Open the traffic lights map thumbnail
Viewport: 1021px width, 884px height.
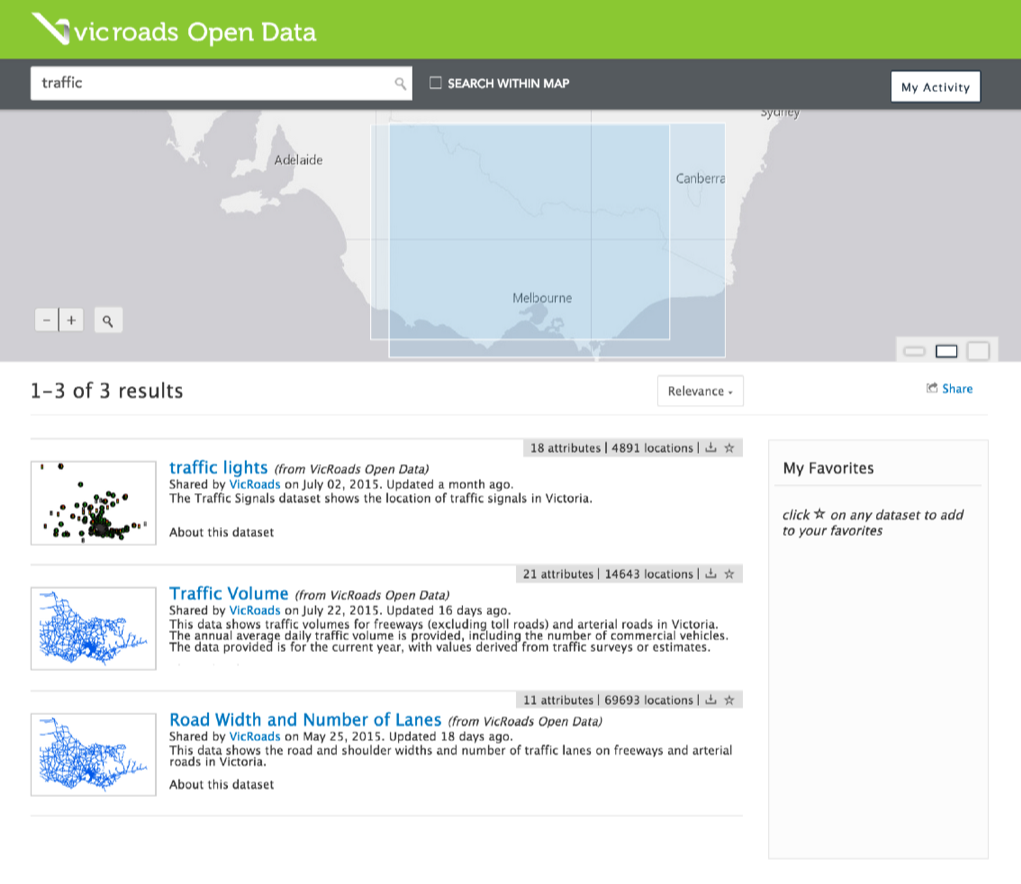pyautogui.click(x=93, y=503)
